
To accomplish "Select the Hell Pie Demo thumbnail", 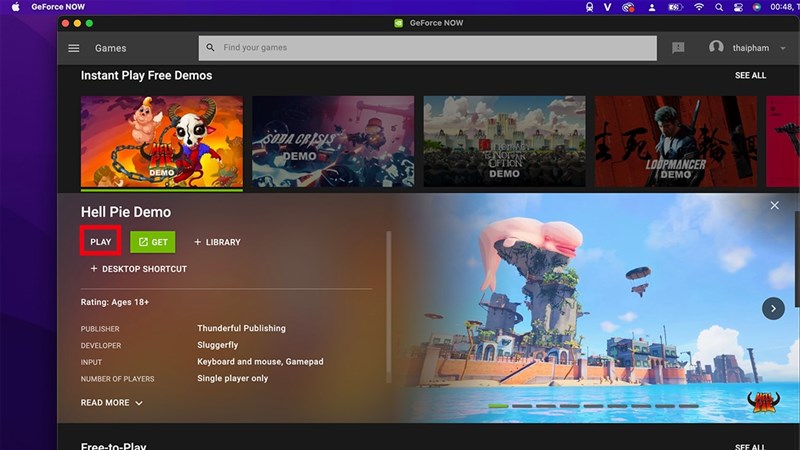I will coord(162,141).
